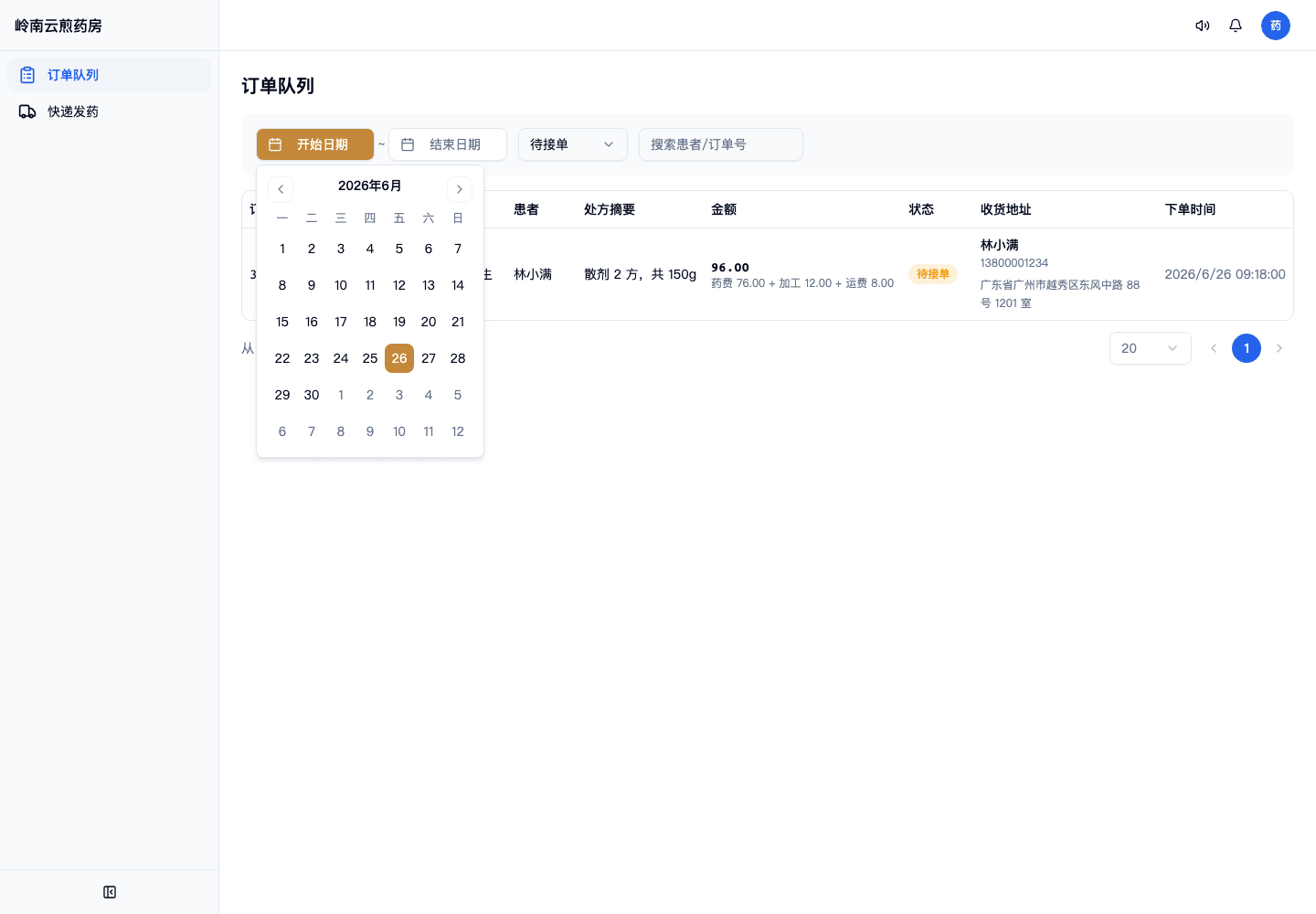Select June 15 in the calendar
1316x914 pixels.
pos(282,322)
